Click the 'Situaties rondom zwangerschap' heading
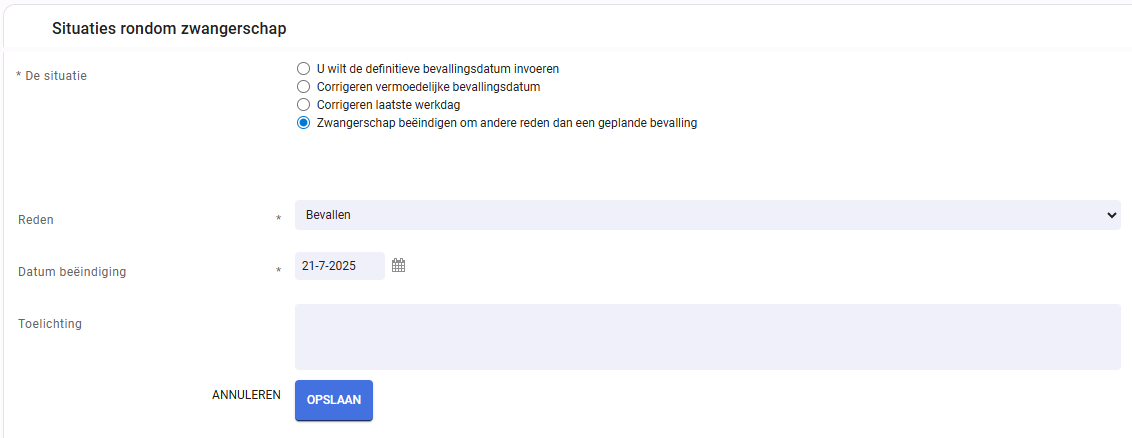The image size is (1132, 438). pos(170,28)
